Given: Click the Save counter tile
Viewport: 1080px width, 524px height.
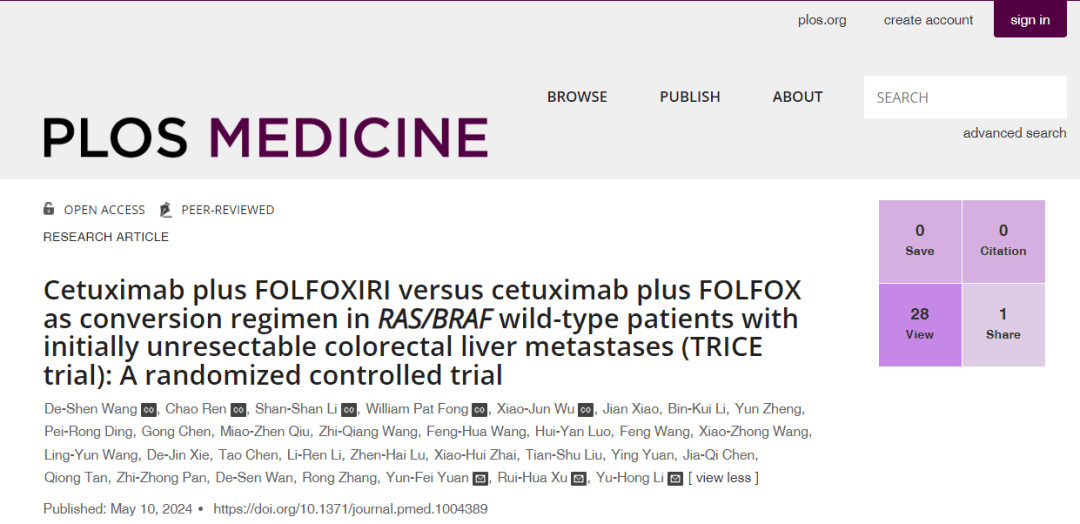Looking at the screenshot, I should tap(920, 241).
